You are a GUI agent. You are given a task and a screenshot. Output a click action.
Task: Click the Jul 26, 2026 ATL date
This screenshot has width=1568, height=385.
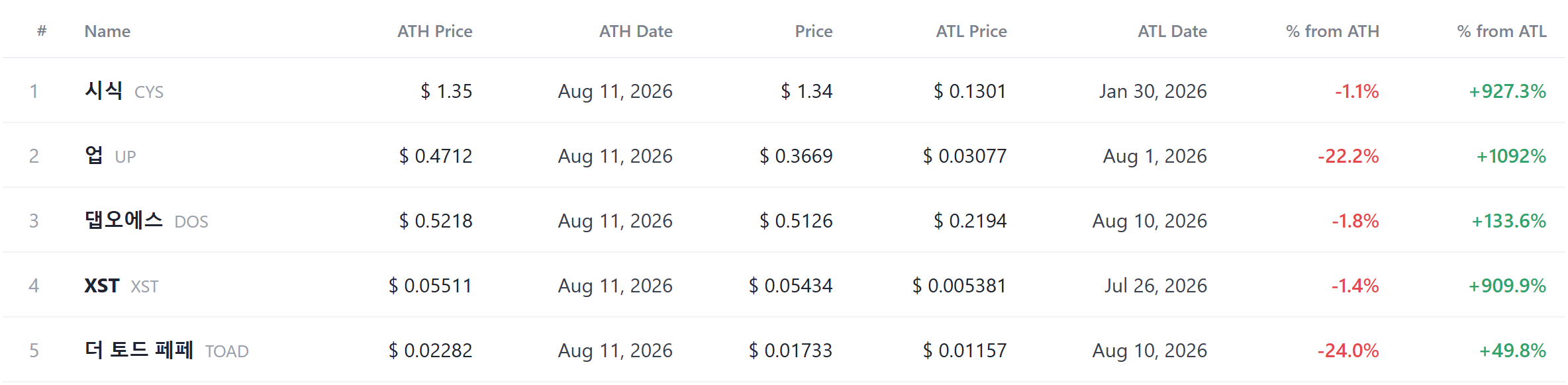tap(1155, 286)
